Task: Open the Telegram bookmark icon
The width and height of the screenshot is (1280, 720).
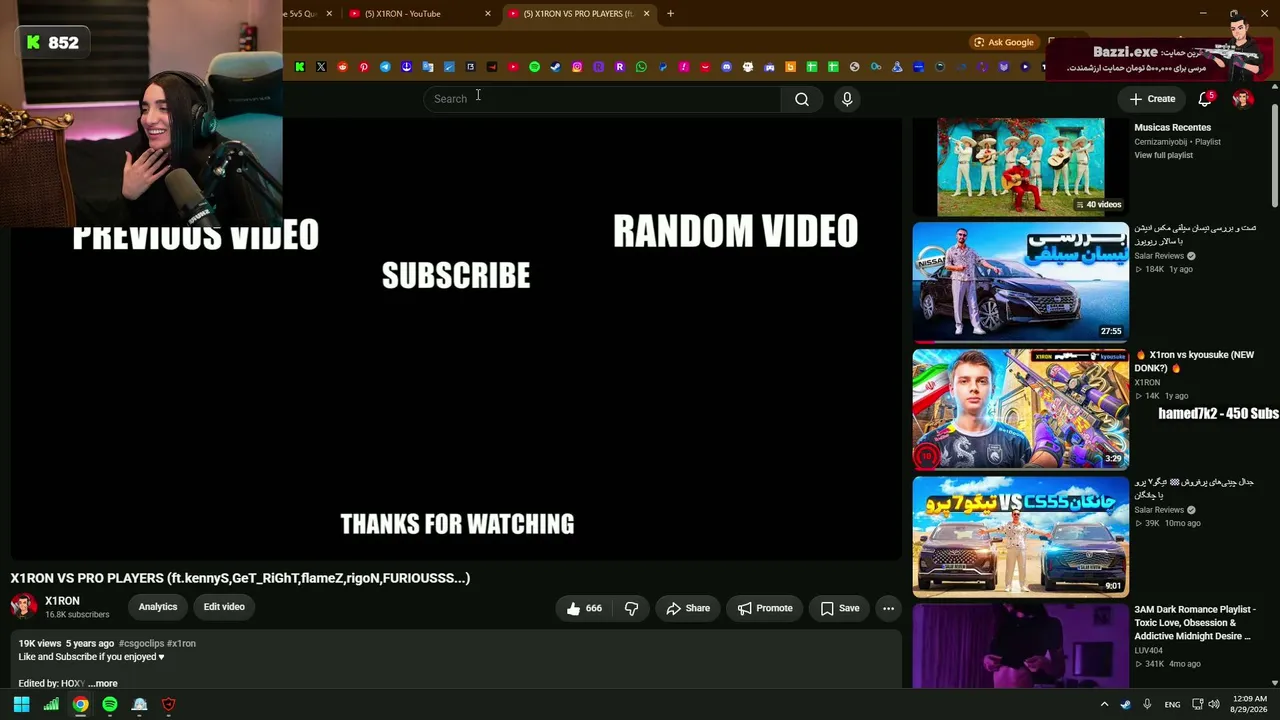Action: [385, 67]
